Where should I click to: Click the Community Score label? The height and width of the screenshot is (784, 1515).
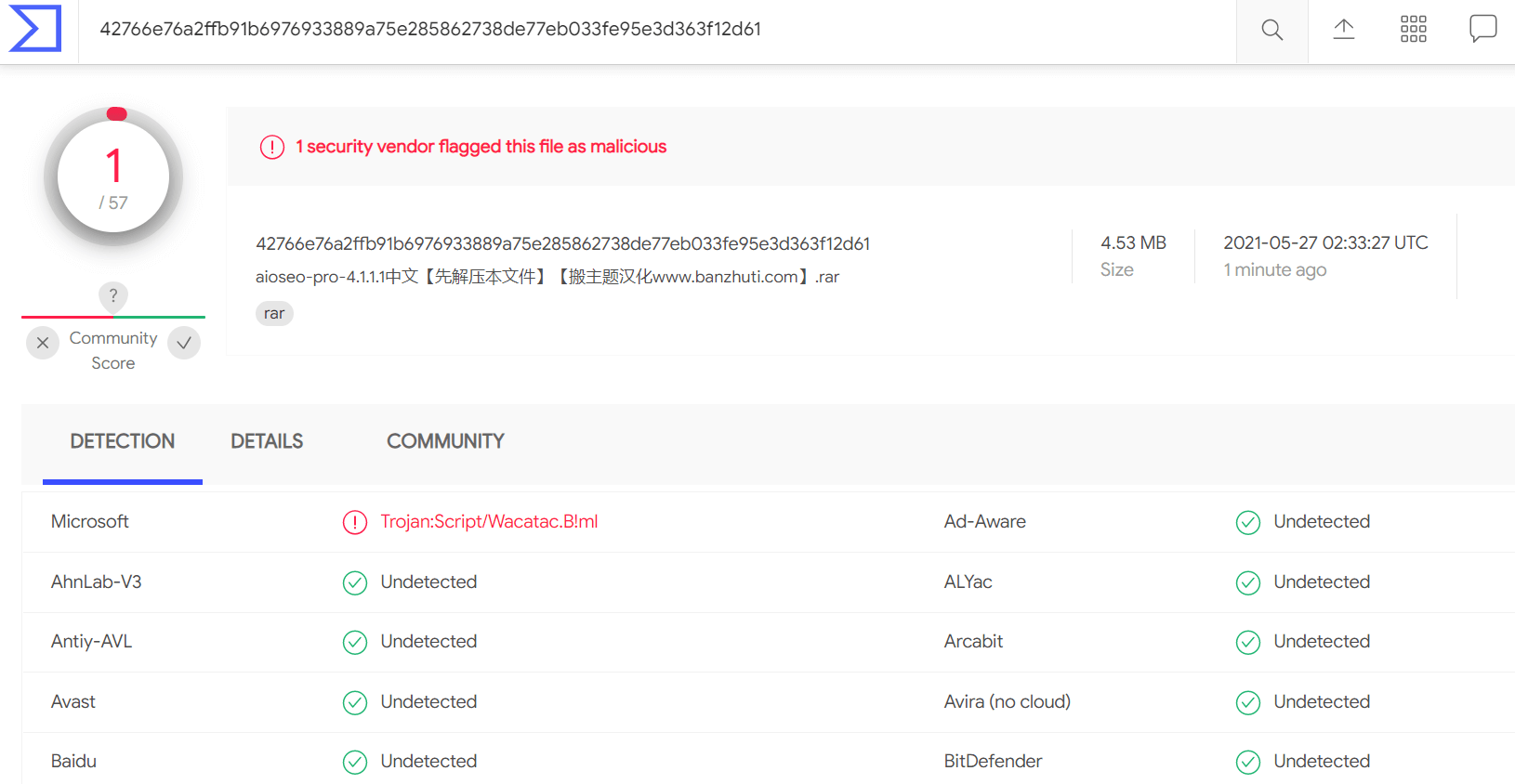tap(113, 350)
